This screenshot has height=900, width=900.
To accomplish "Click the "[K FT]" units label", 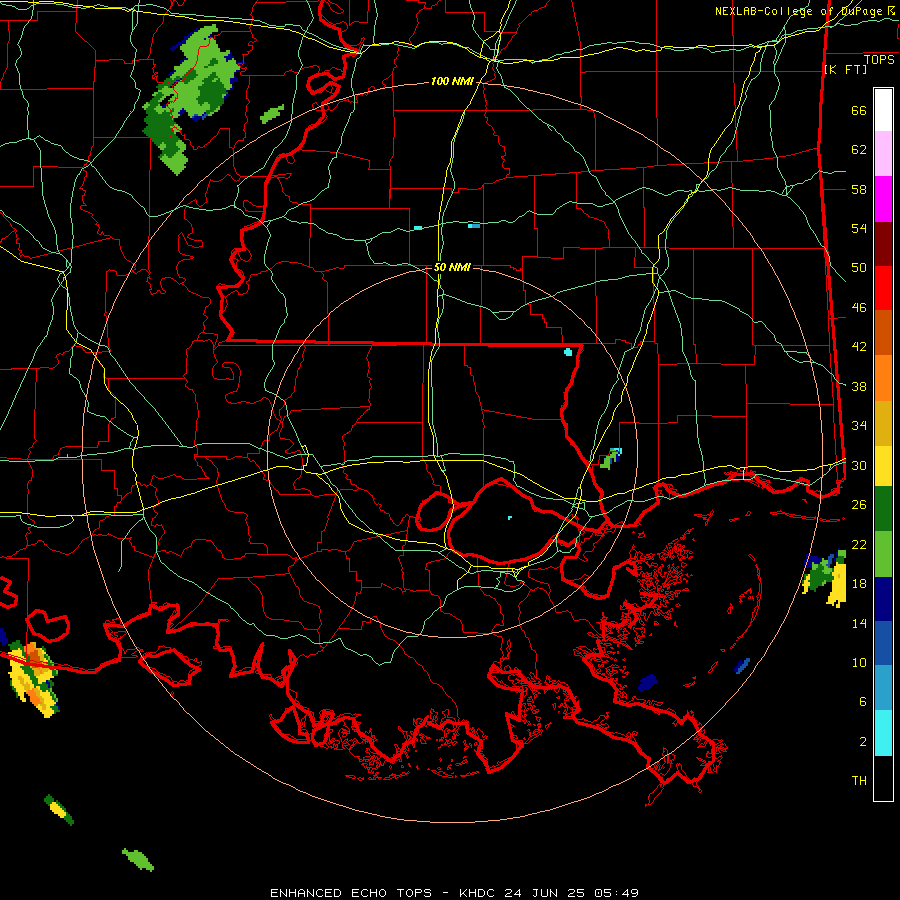I will click(x=845, y=69).
